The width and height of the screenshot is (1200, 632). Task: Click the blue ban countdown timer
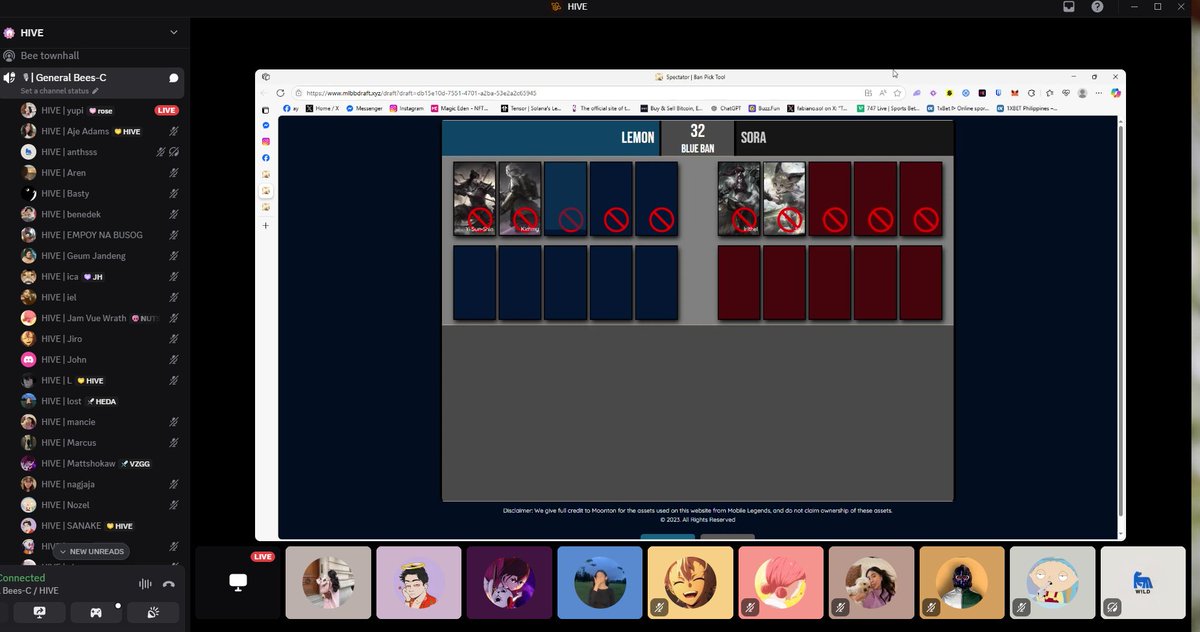point(698,138)
